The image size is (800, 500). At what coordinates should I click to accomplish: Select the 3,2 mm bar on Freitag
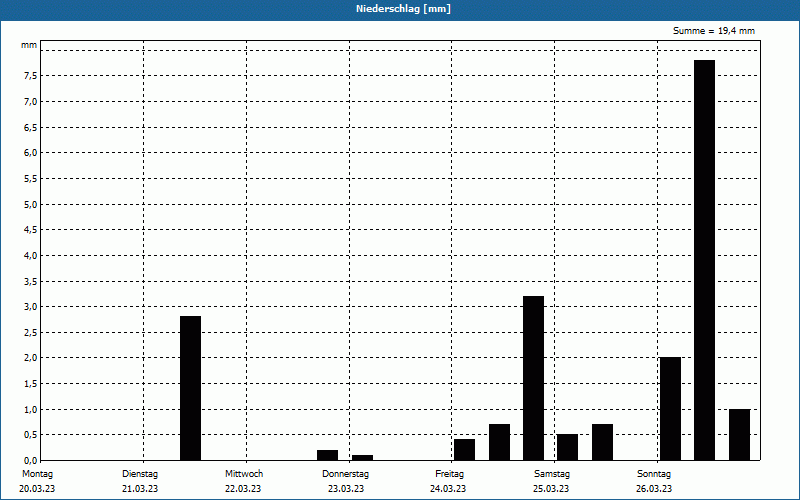pyautogui.click(x=534, y=378)
